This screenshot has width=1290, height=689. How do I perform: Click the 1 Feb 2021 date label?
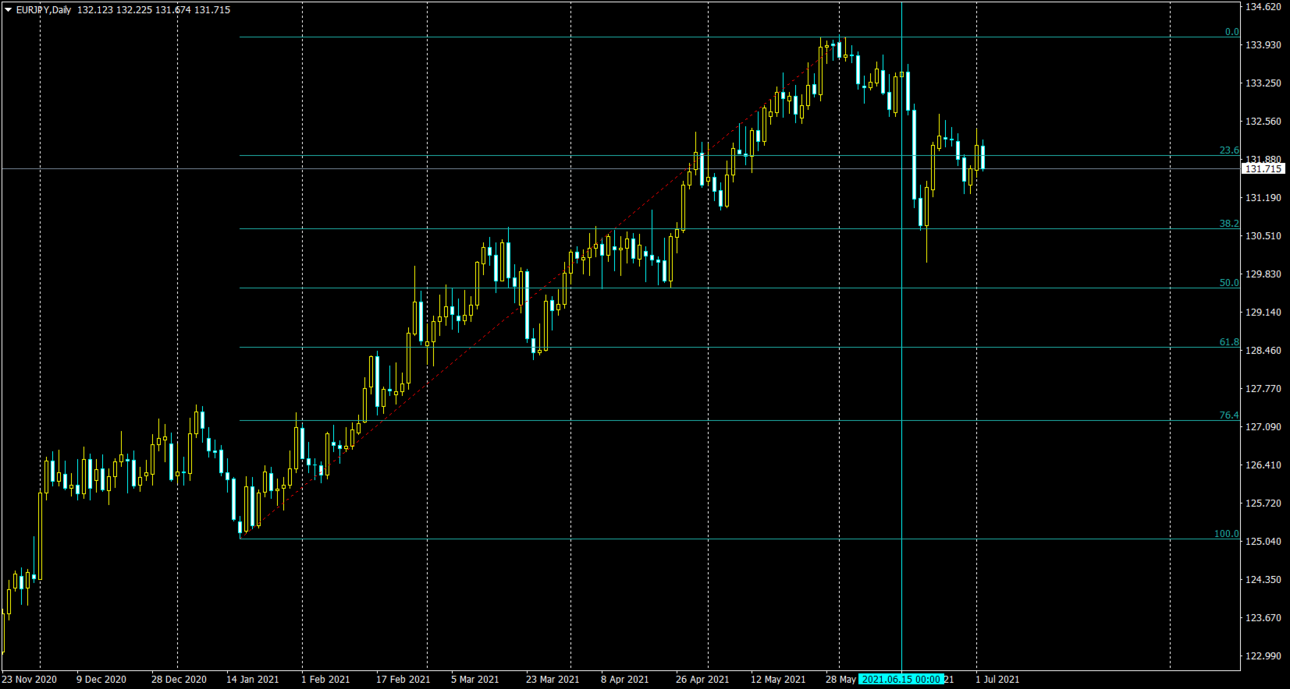pos(326,679)
